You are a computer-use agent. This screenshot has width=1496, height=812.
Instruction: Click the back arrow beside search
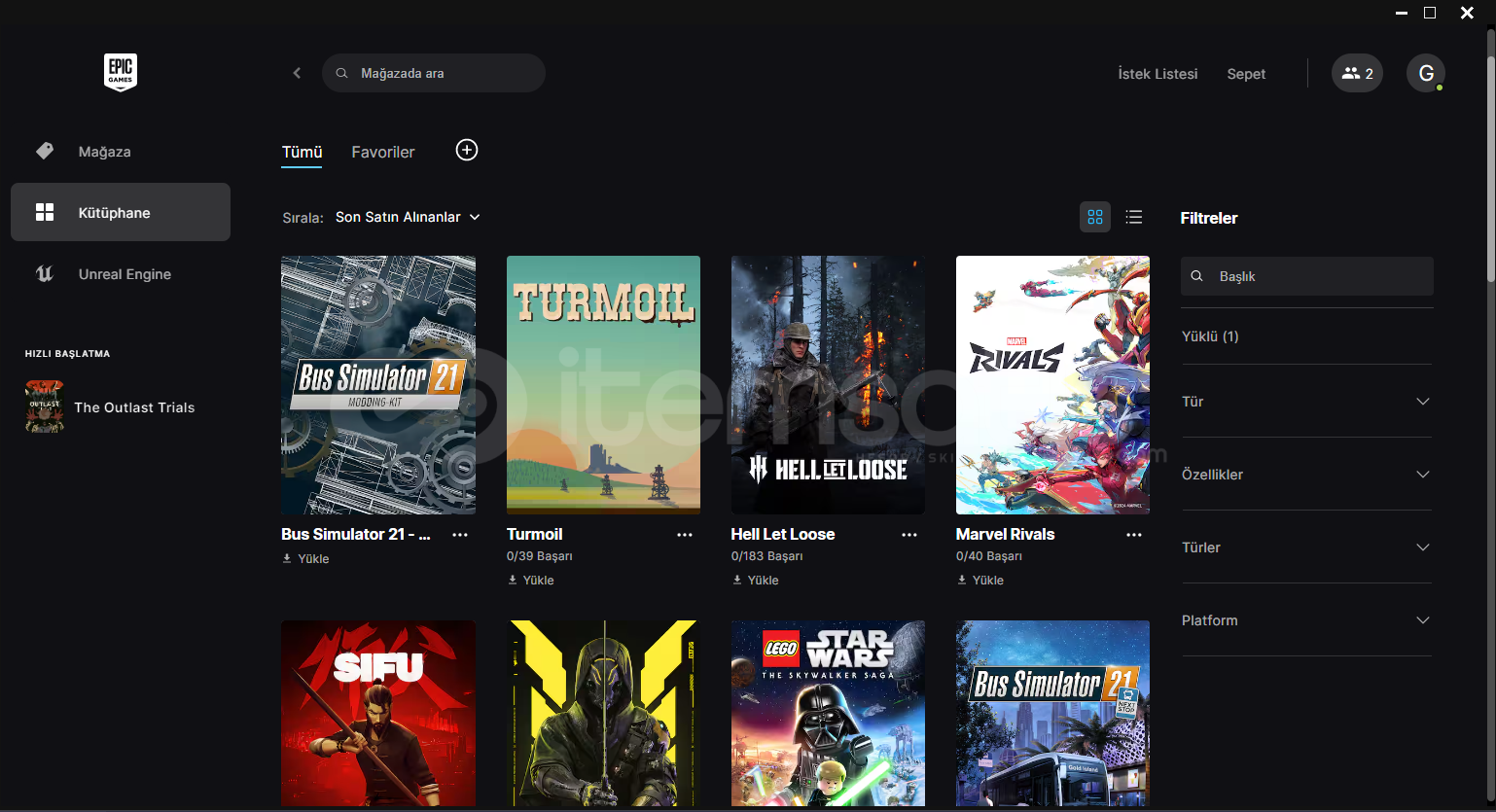(x=297, y=73)
